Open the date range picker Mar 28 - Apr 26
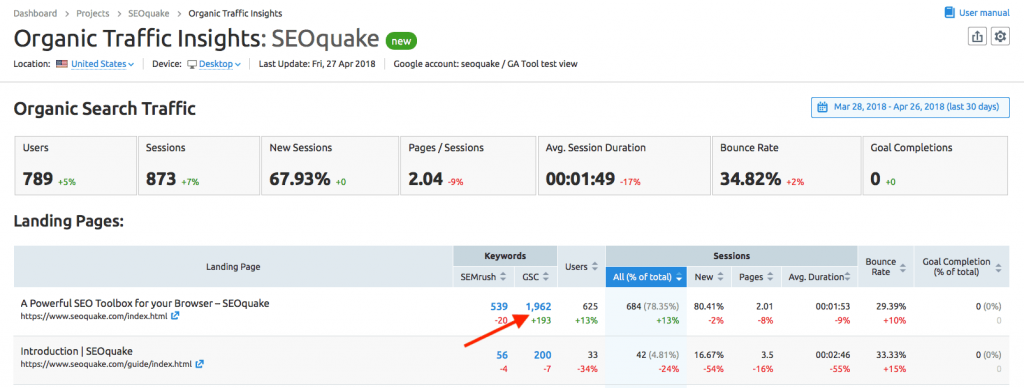Viewport: 1024px width, 388px height. click(x=910, y=107)
